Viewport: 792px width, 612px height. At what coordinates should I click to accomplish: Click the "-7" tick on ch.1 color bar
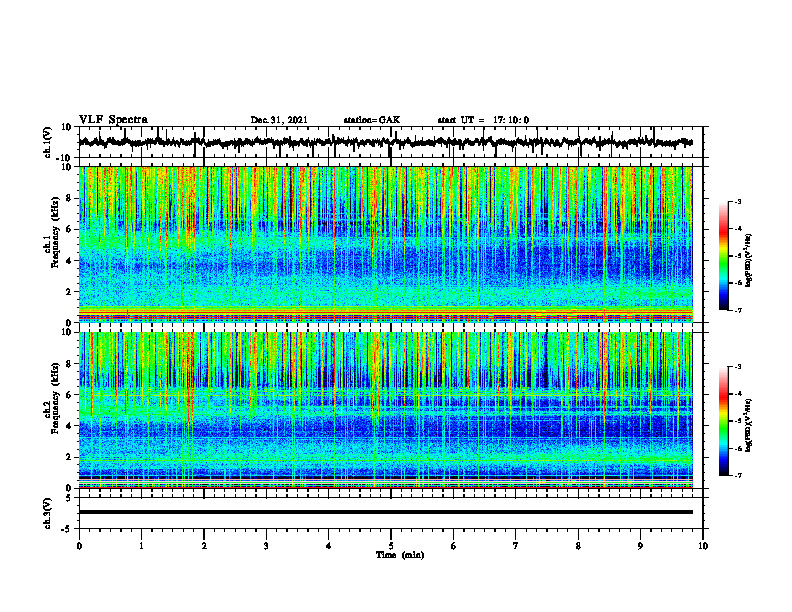click(x=738, y=310)
